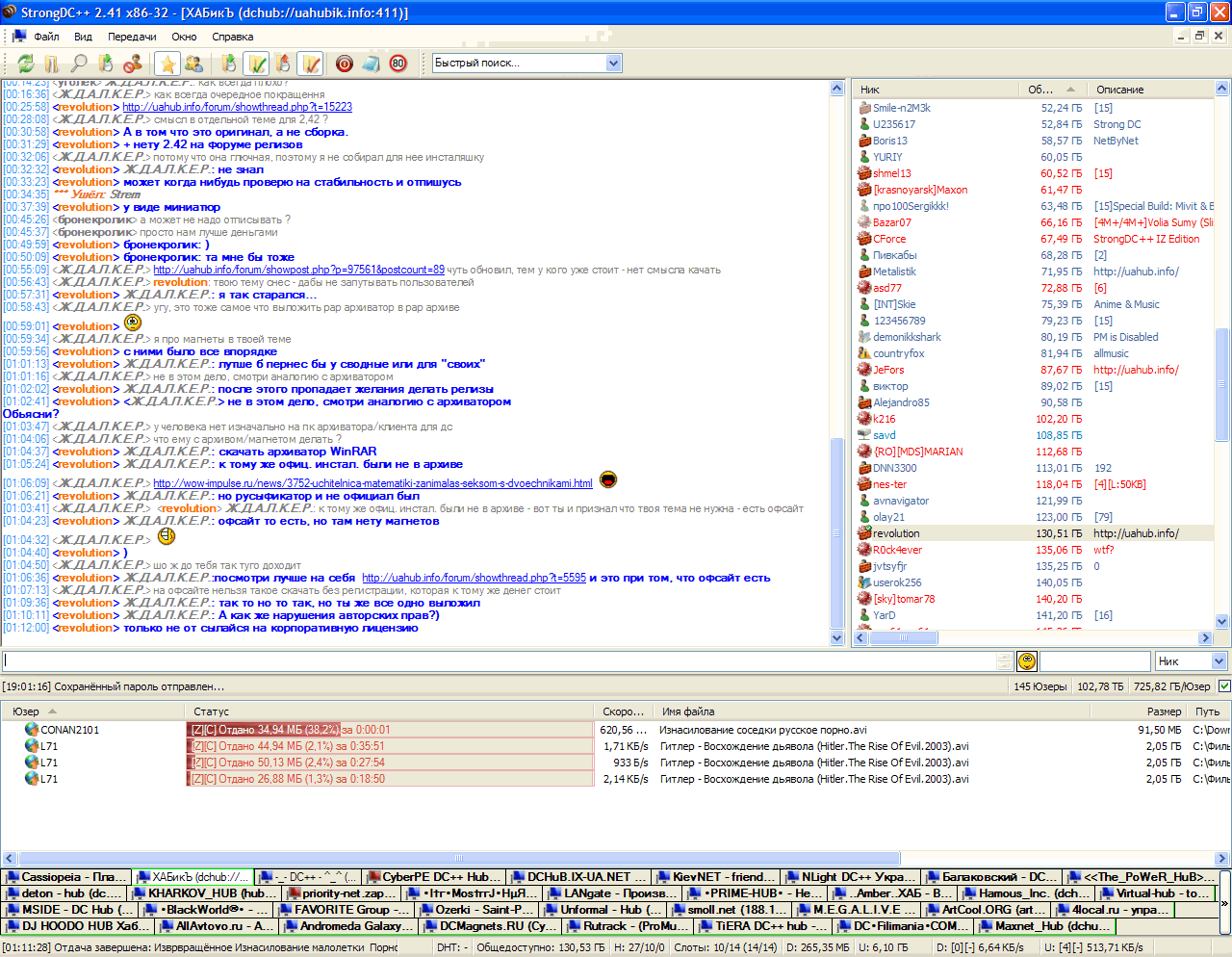Image resolution: width=1232 pixels, height=957 pixels.
Task: Open the finished uploads red-check folder icon
Action: tap(310, 64)
